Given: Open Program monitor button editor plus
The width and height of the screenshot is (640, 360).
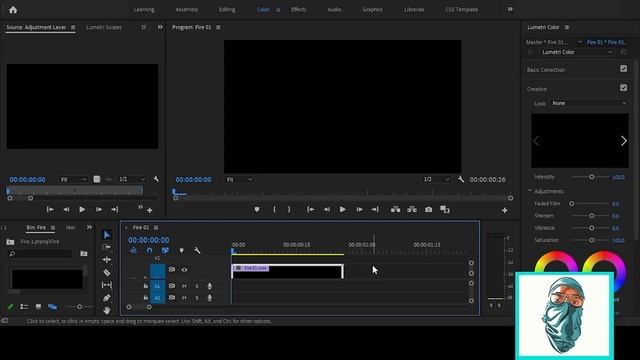Looking at the screenshot, I should coord(505,210).
